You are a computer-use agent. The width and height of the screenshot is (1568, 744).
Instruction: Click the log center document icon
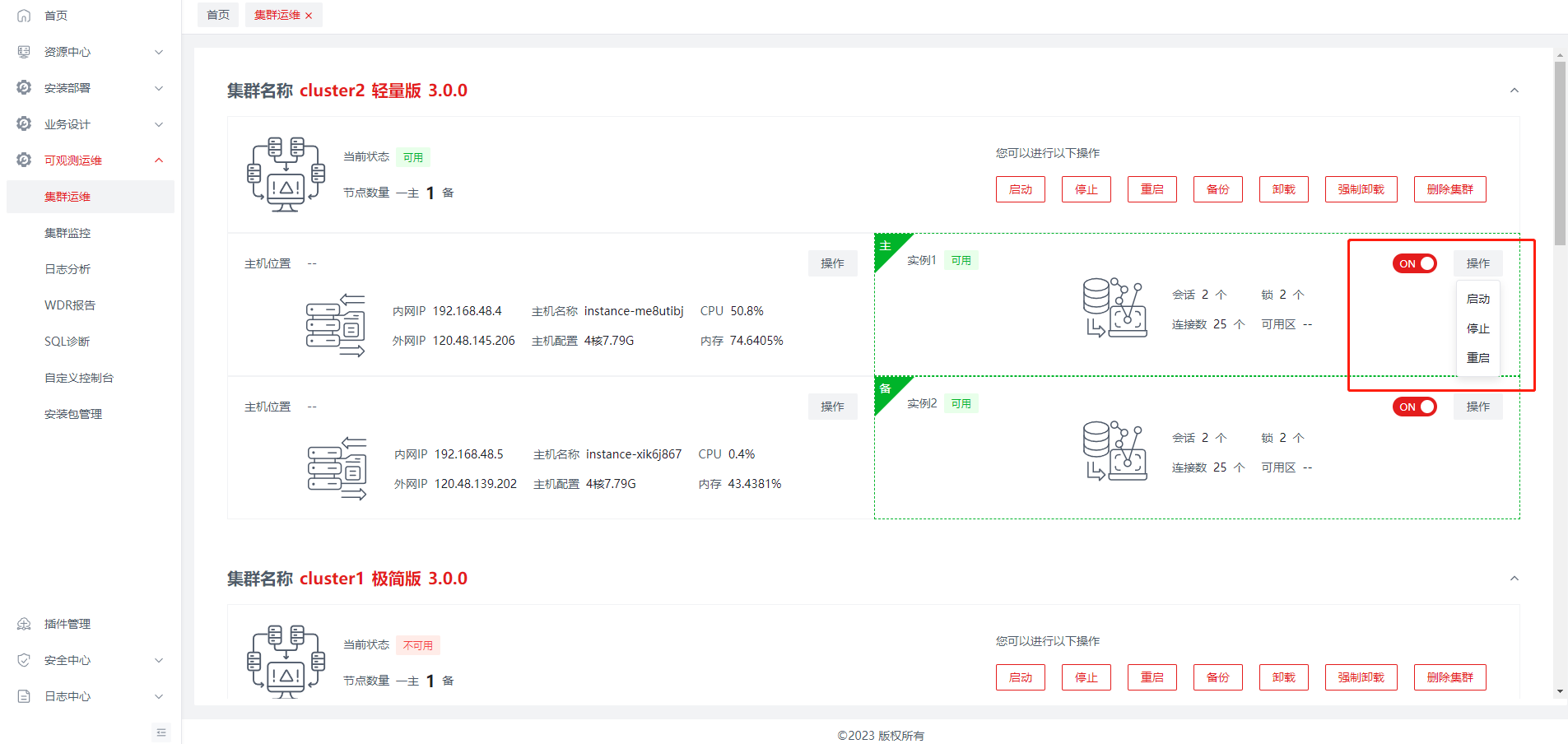pyautogui.click(x=24, y=696)
